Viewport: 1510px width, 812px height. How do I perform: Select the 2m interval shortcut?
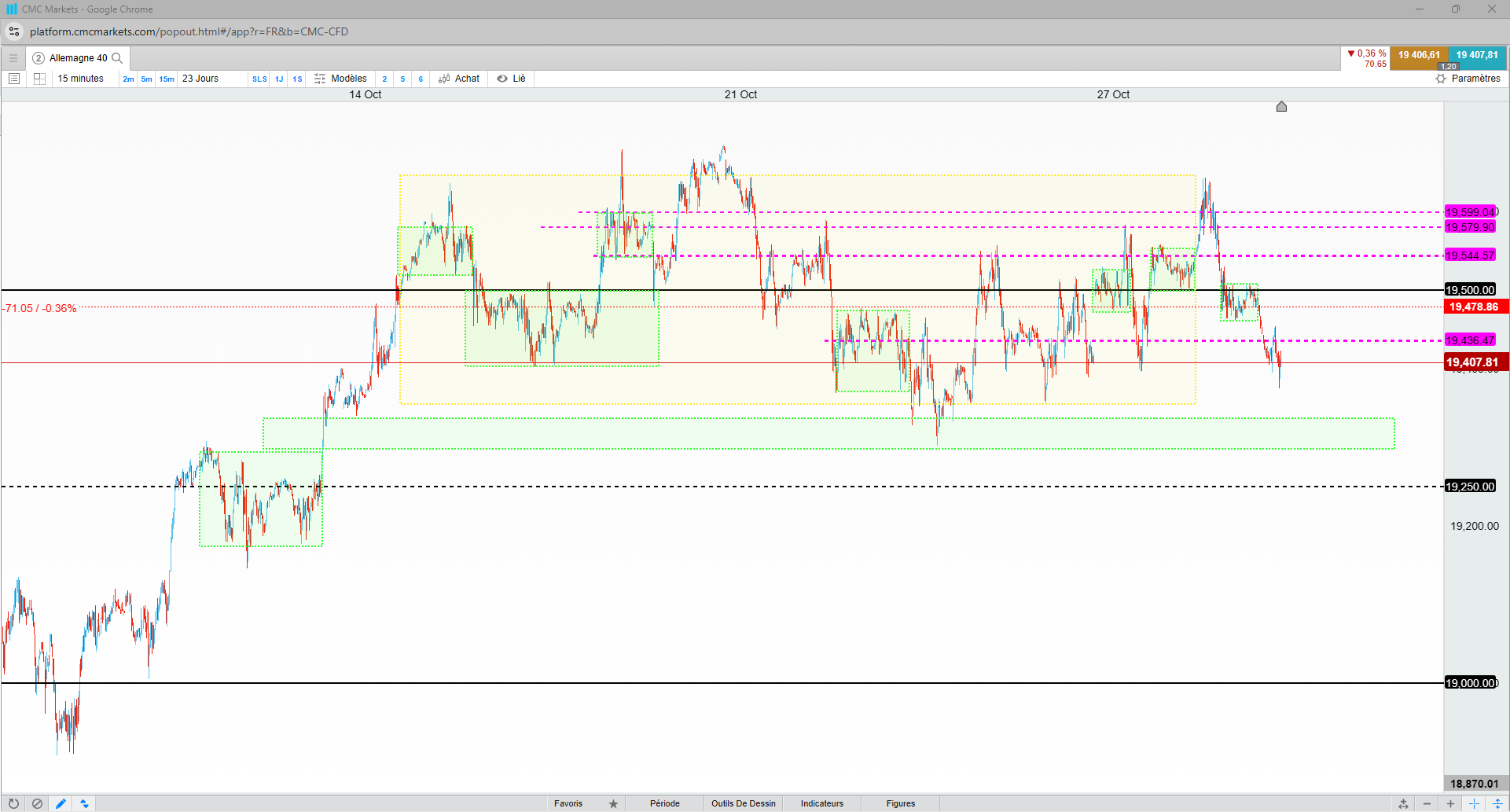[x=128, y=79]
